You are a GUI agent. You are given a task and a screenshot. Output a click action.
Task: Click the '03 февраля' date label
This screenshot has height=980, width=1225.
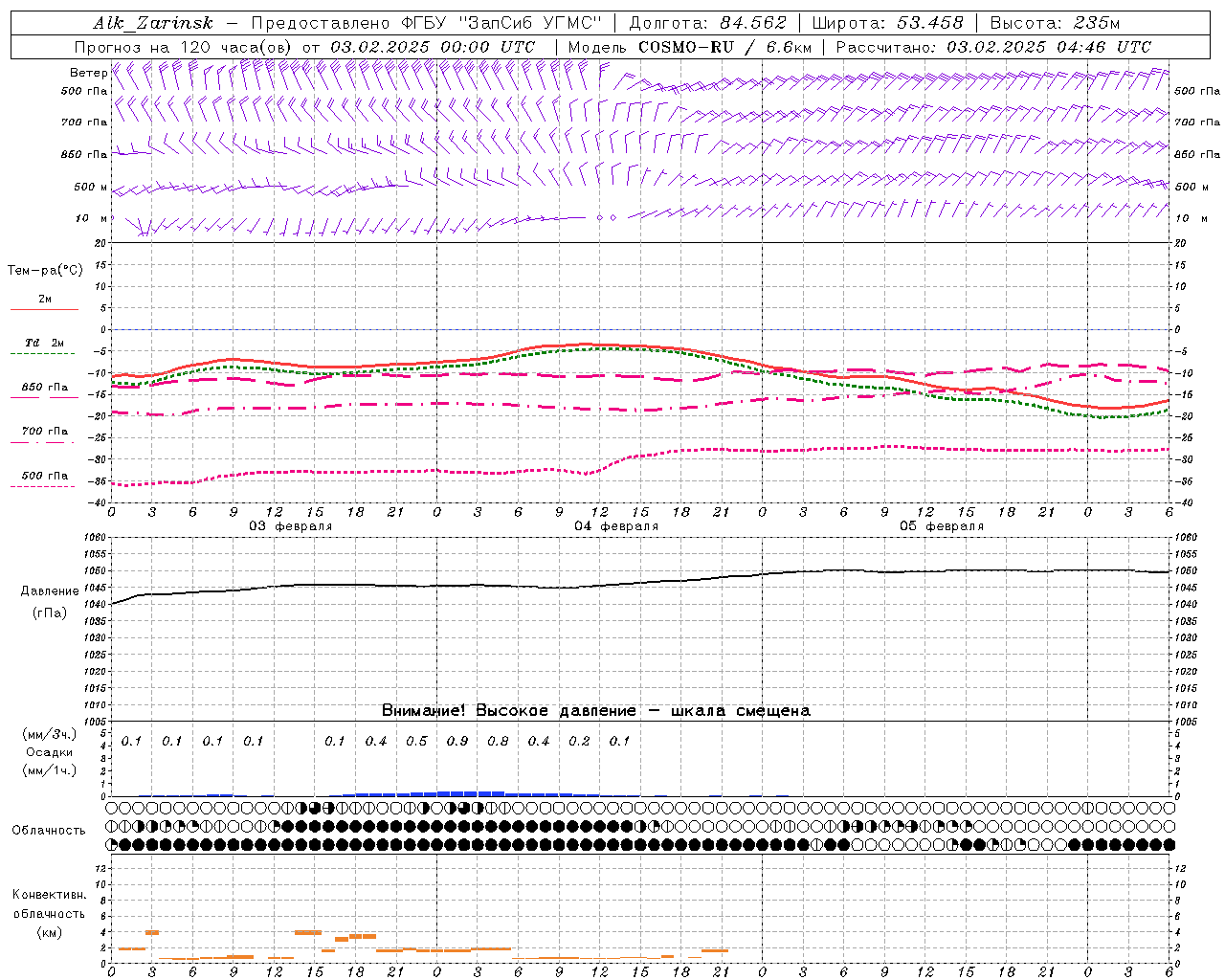click(291, 526)
